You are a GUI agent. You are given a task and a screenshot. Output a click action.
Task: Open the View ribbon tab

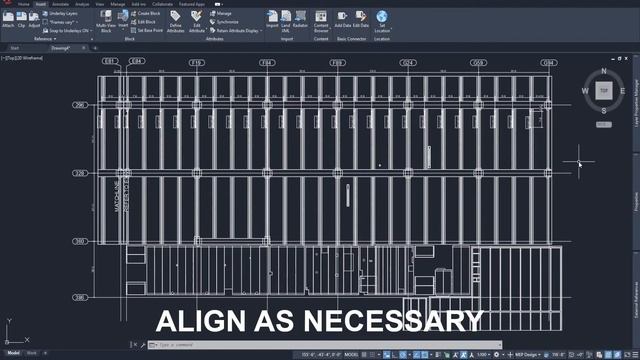pyautogui.click(x=100, y=4)
